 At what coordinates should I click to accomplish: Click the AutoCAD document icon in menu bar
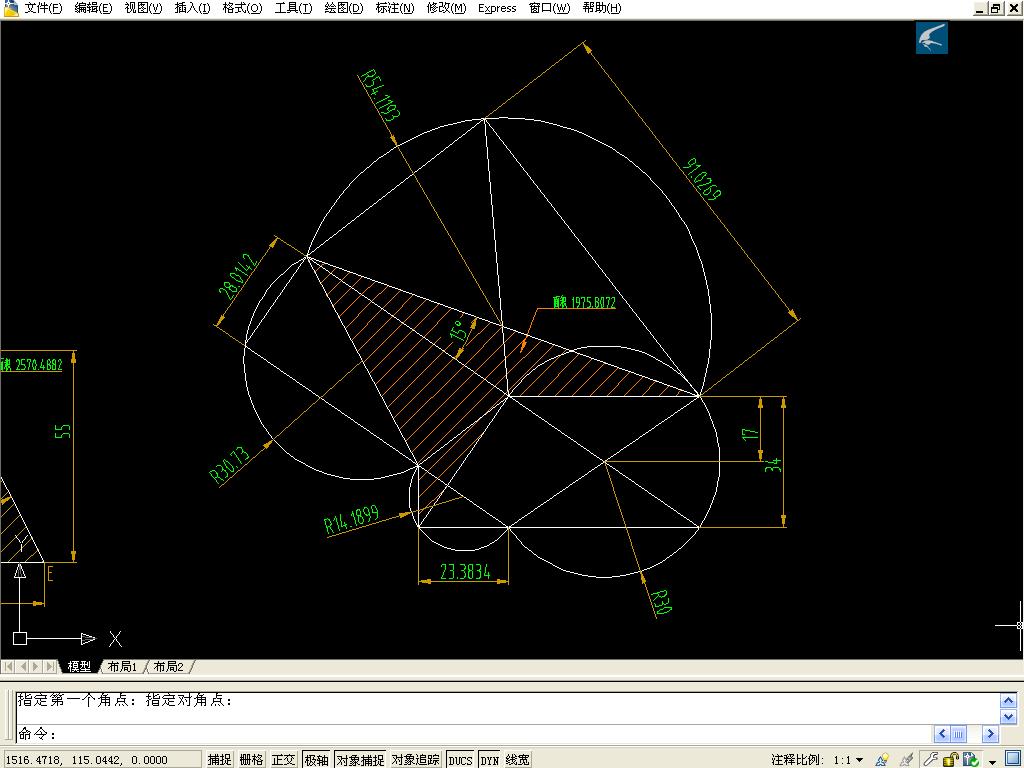10,8
